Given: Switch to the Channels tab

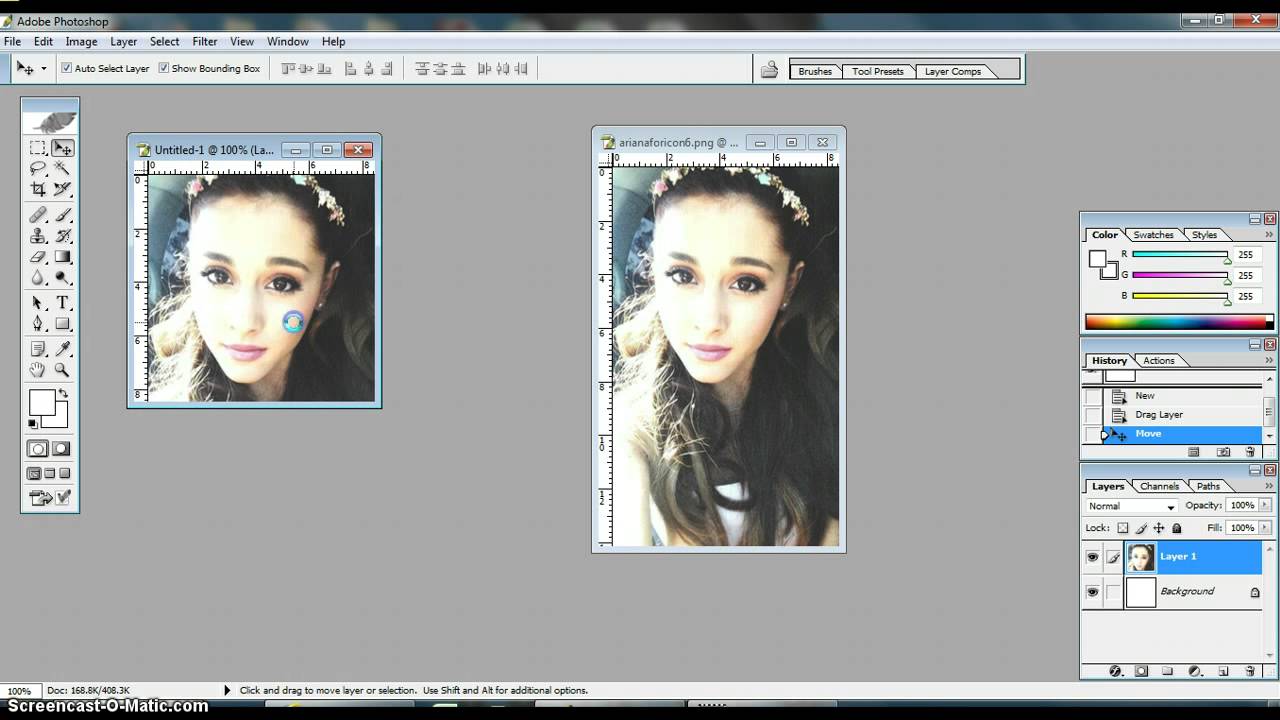Looking at the screenshot, I should point(1159,486).
